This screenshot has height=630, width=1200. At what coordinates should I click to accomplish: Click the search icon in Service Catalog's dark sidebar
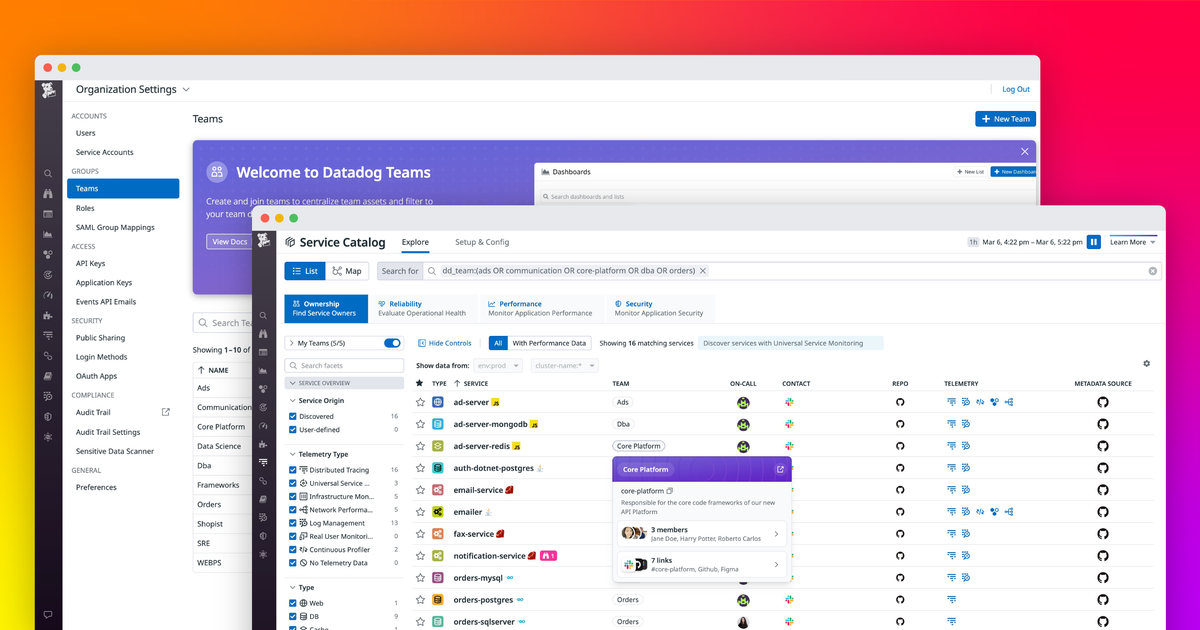[x=263, y=315]
